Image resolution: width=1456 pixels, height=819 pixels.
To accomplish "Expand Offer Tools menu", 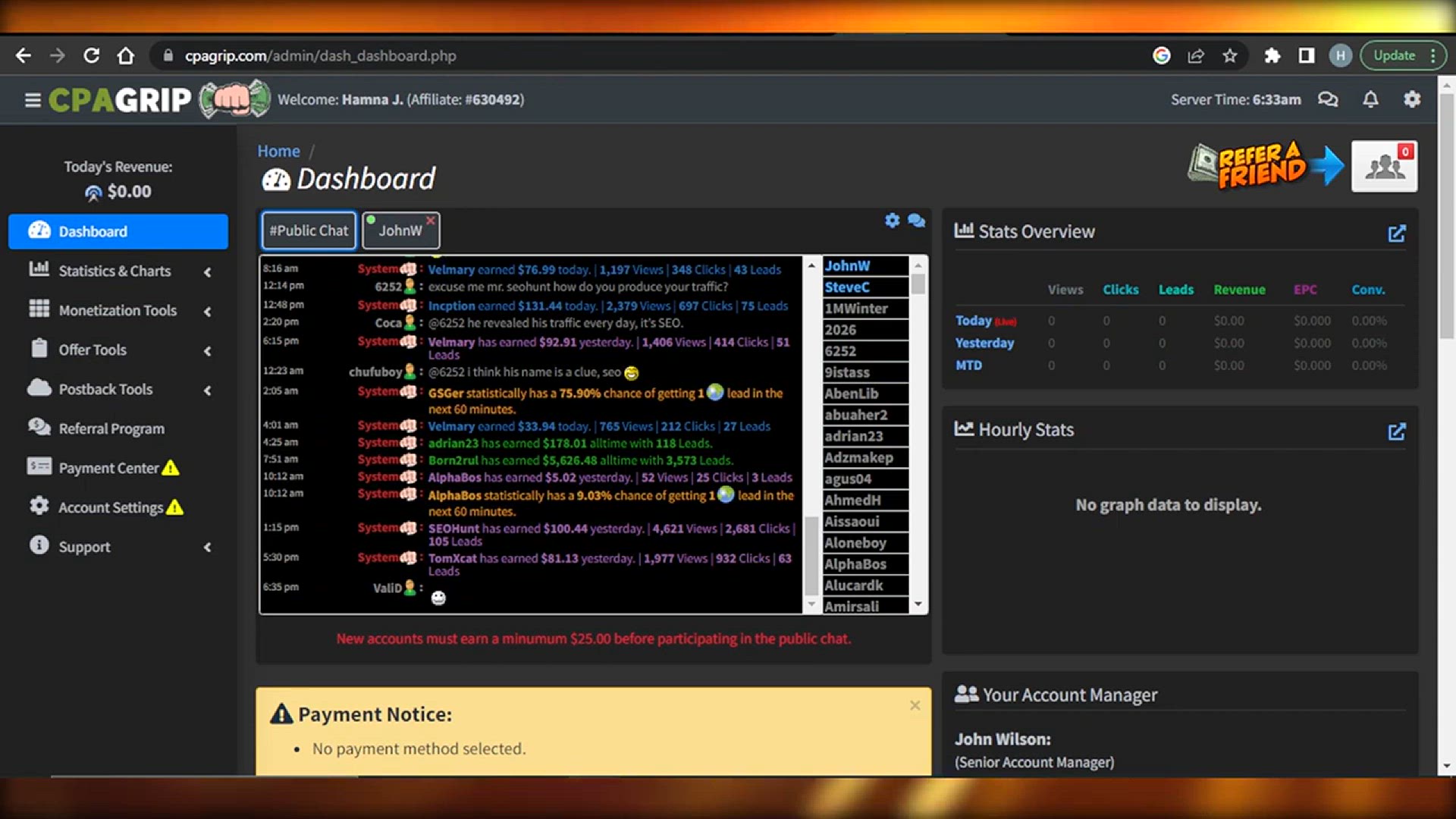I will [118, 350].
